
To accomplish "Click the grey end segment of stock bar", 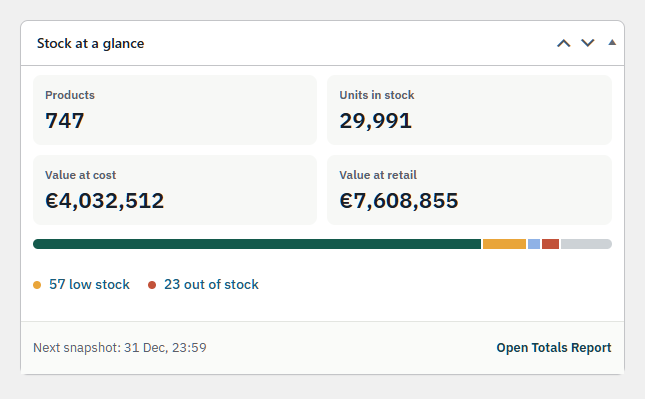I will pos(586,244).
